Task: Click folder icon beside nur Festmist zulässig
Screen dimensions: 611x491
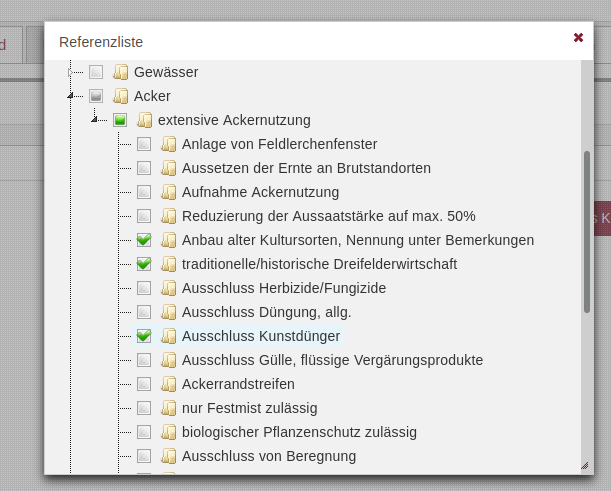Action: (169, 408)
